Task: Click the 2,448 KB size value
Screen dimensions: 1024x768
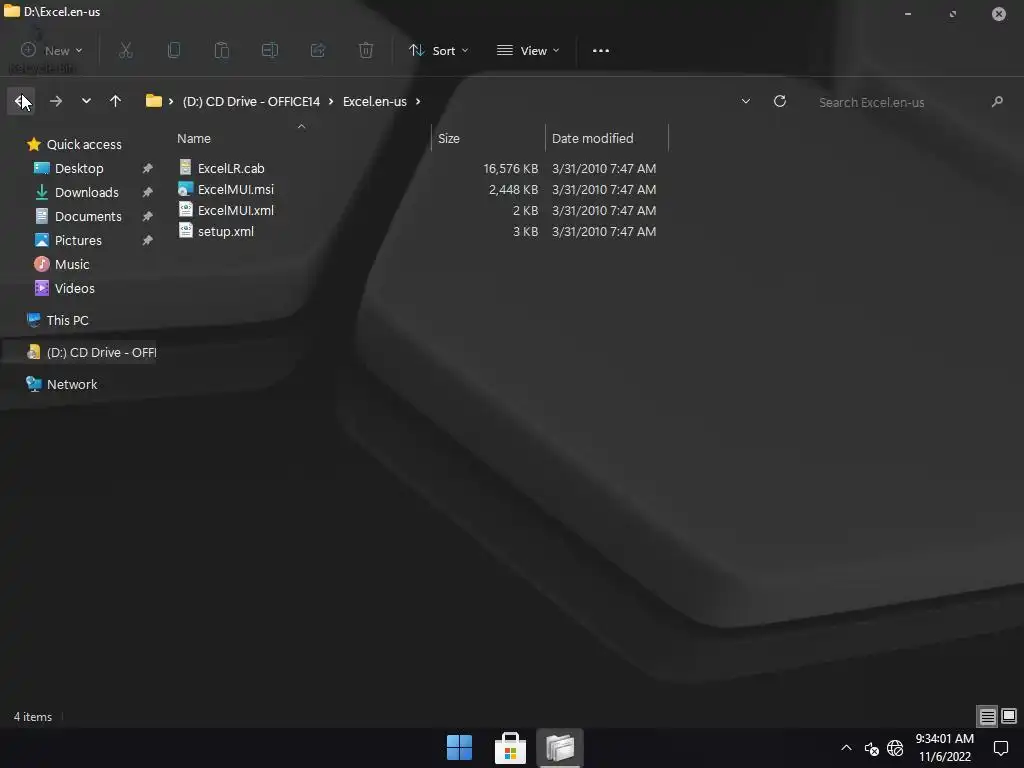Action: coord(513,189)
